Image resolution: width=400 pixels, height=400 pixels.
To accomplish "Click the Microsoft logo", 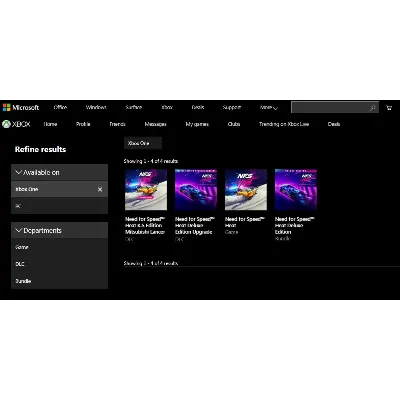I will (x=21, y=107).
